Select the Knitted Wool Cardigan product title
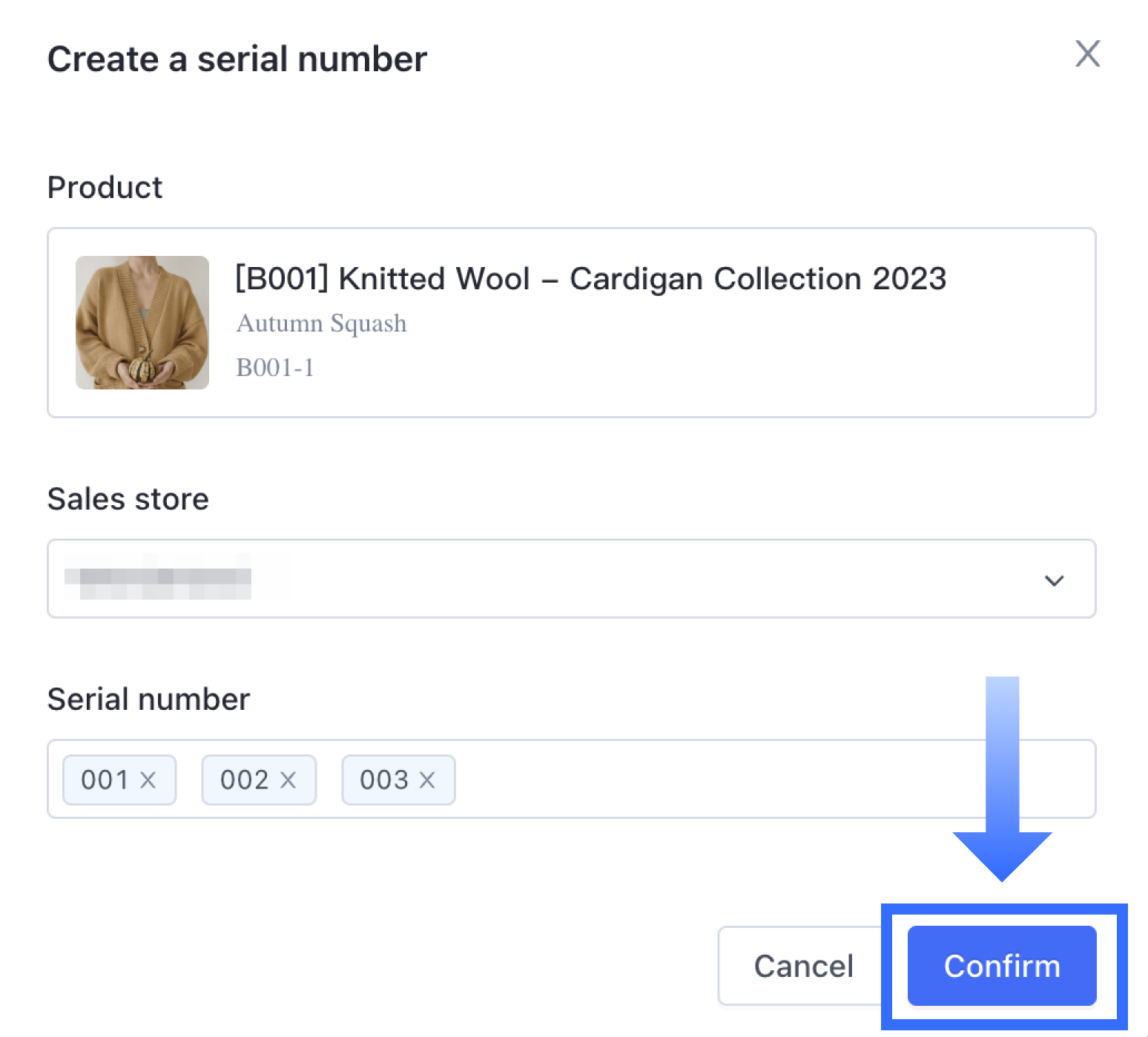This screenshot has height=1037, width=1148. point(590,279)
